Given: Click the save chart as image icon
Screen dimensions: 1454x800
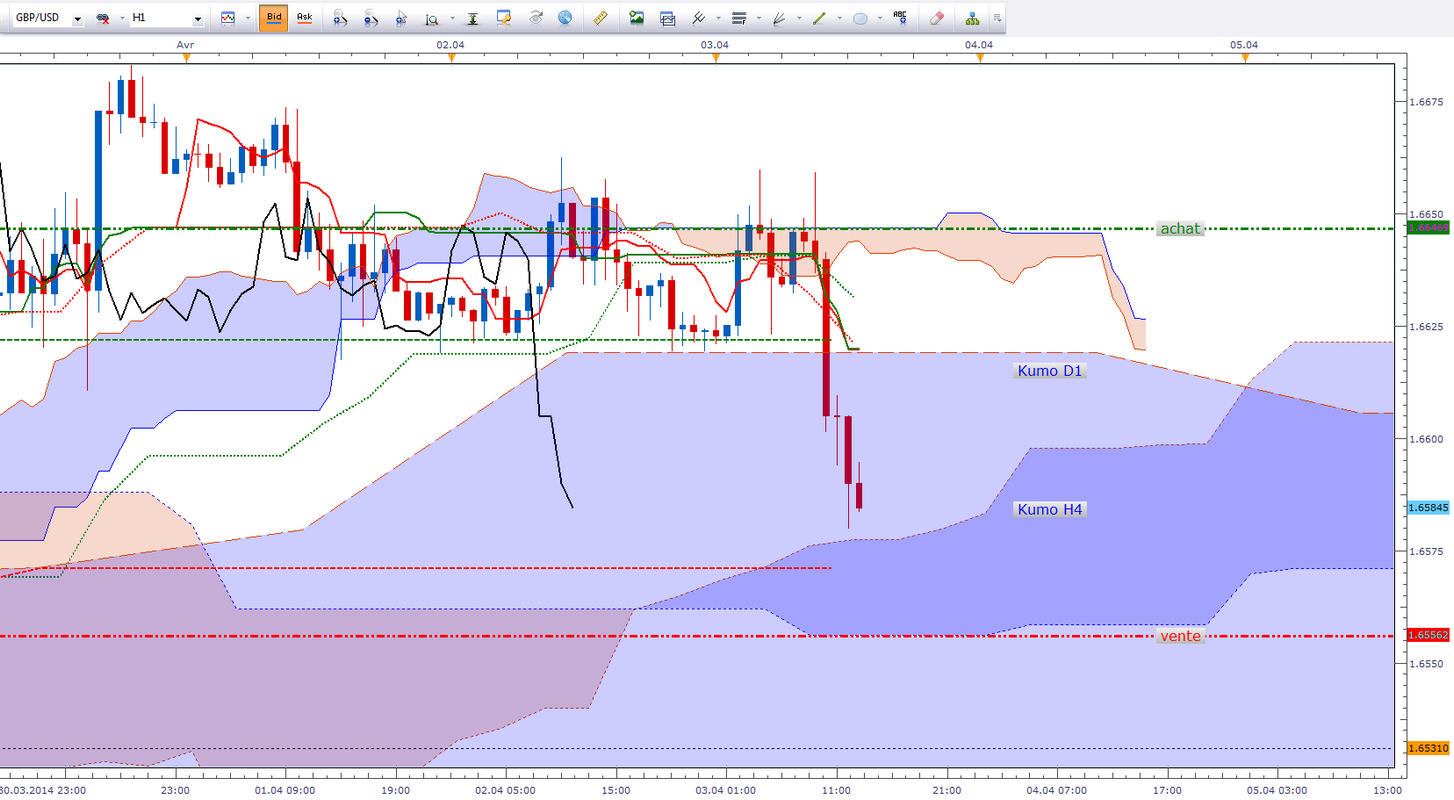Looking at the screenshot, I should [x=636, y=18].
